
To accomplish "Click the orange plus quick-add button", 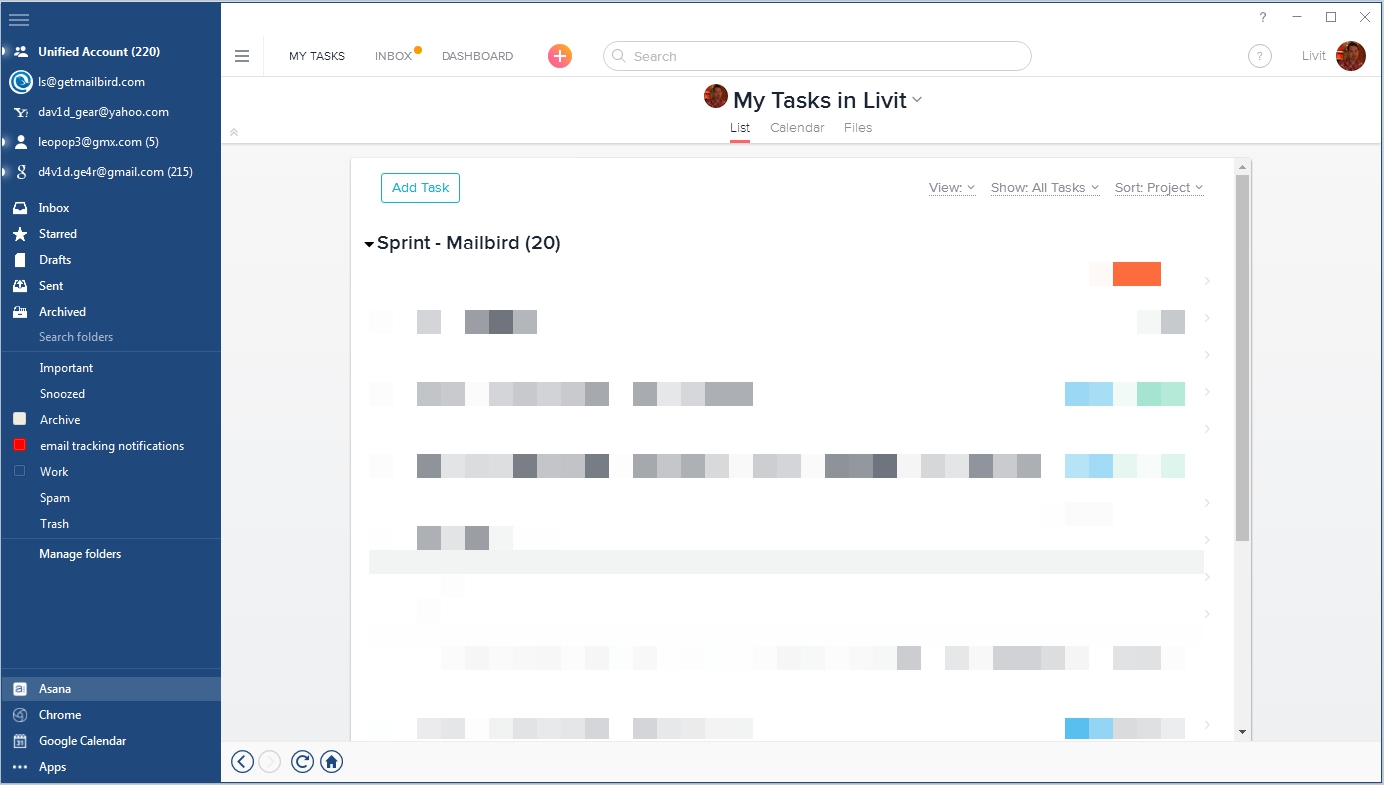I will [560, 56].
